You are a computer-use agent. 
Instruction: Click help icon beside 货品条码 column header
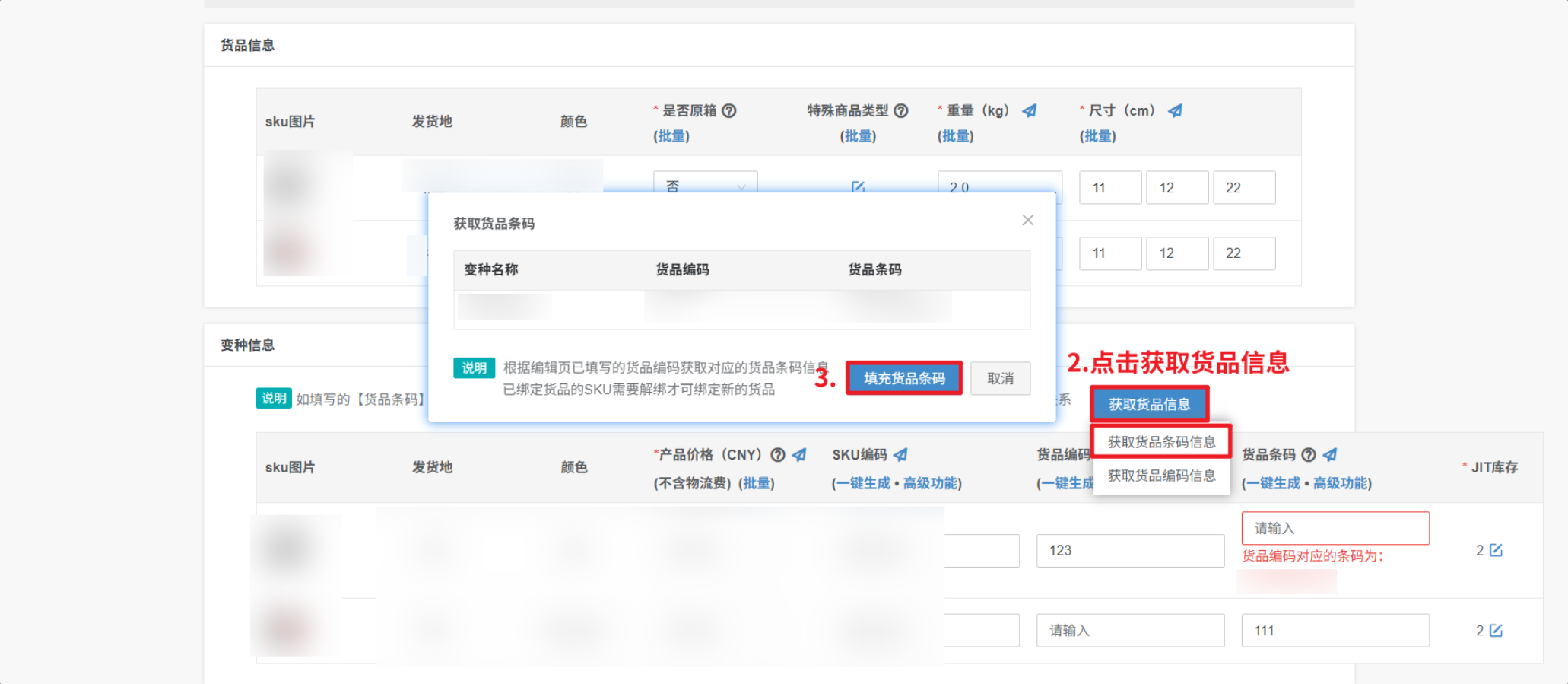pos(1309,455)
